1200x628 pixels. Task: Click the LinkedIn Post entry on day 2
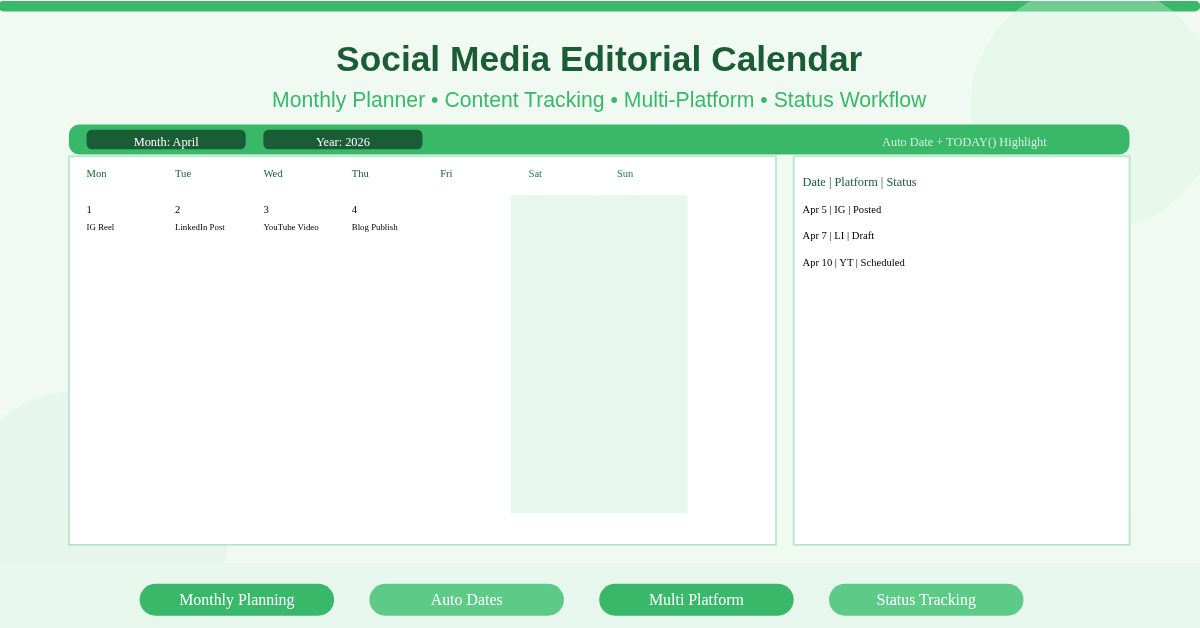(x=200, y=227)
